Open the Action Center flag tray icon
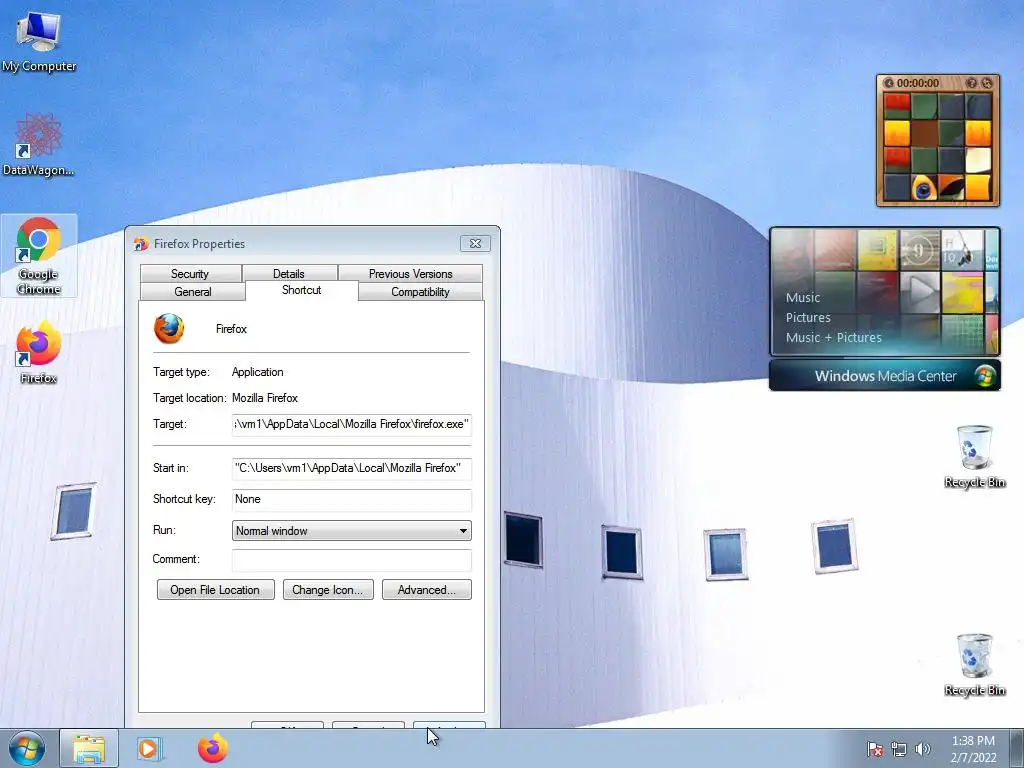Screen dimensions: 1024x768 tap(874, 749)
